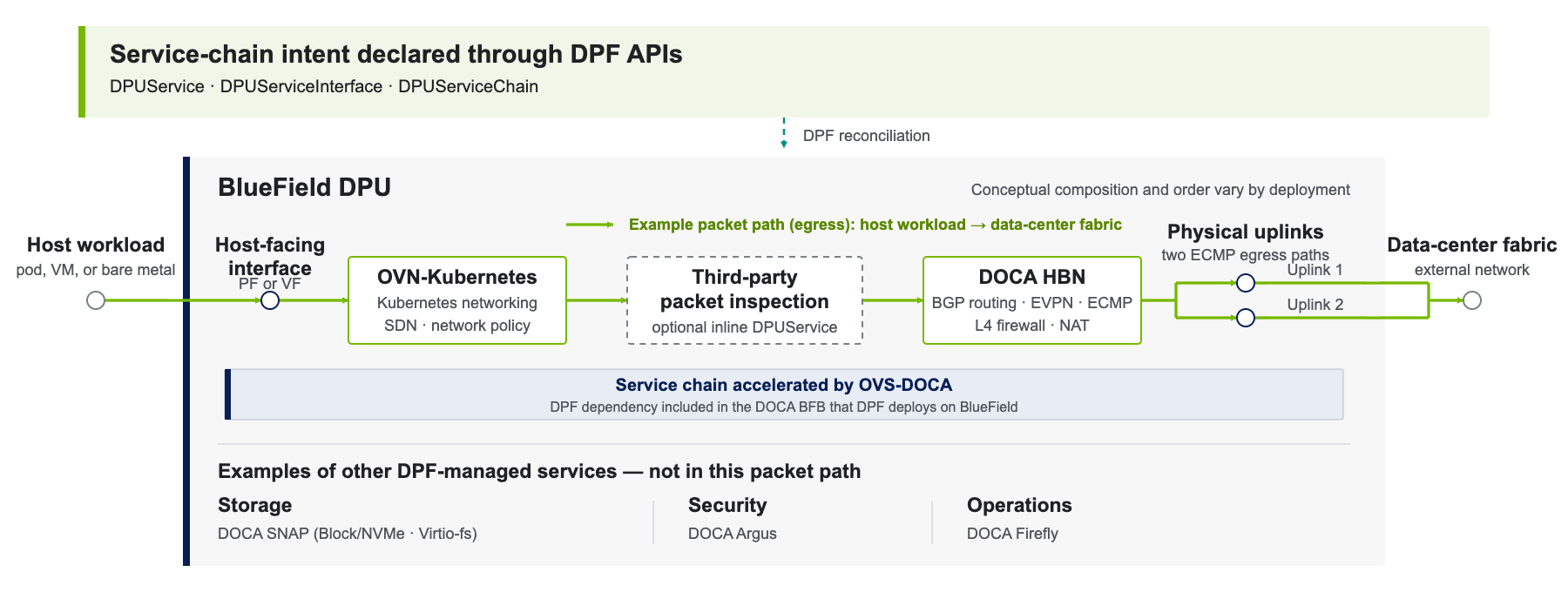Click the 'Example packet path (egress)' legend text
Image resolution: width=1568 pixels, height=592 pixels.
coord(875,225)
